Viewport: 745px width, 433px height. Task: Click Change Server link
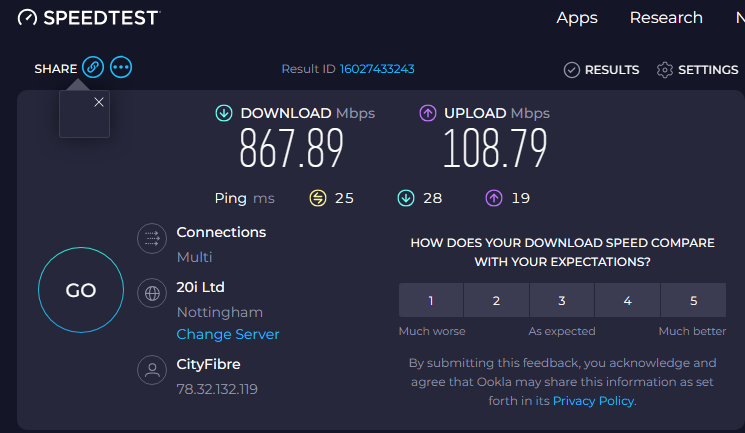(228, 334)
